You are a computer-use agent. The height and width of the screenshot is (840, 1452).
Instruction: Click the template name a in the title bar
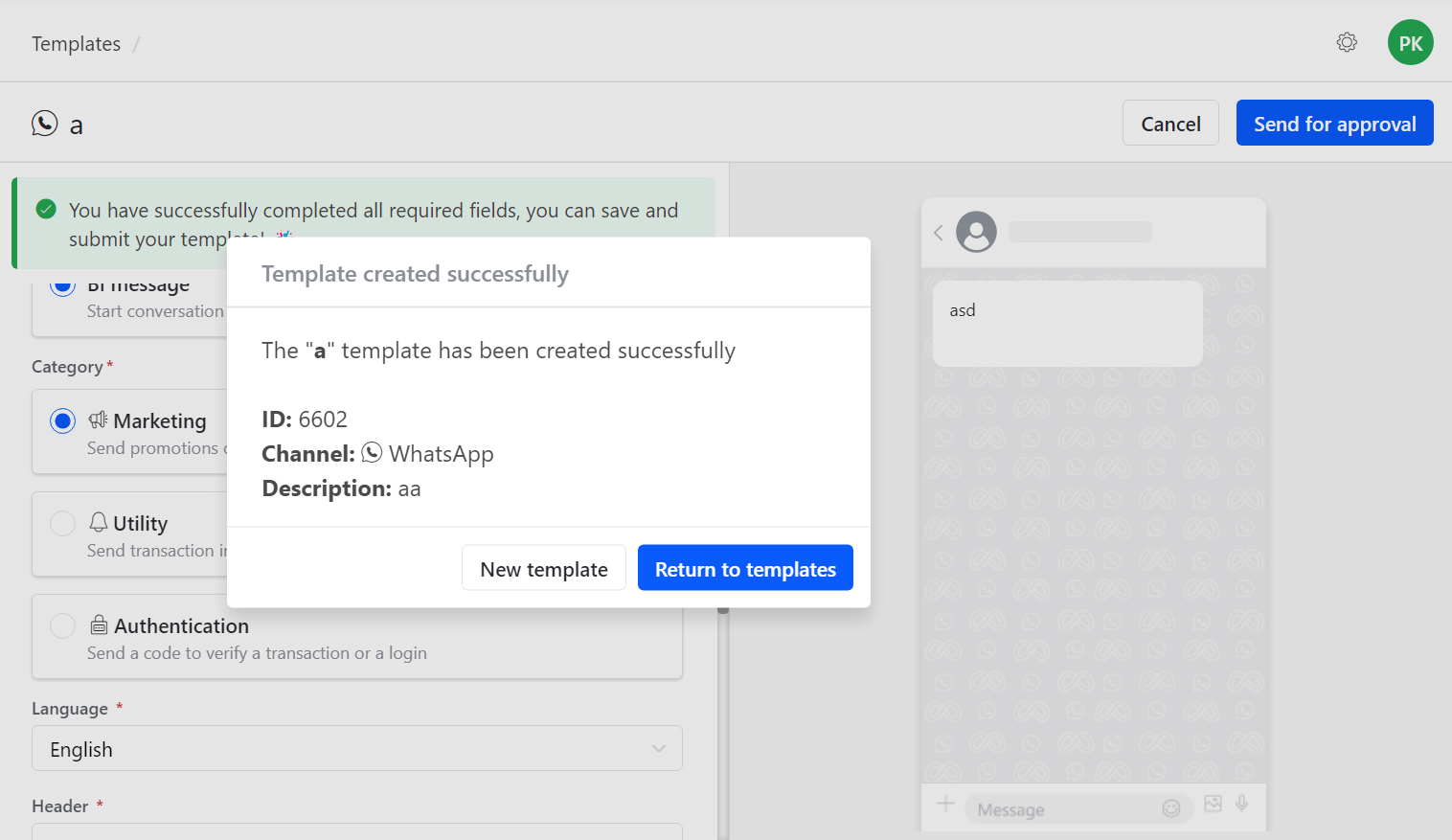[x=77, y=125]
